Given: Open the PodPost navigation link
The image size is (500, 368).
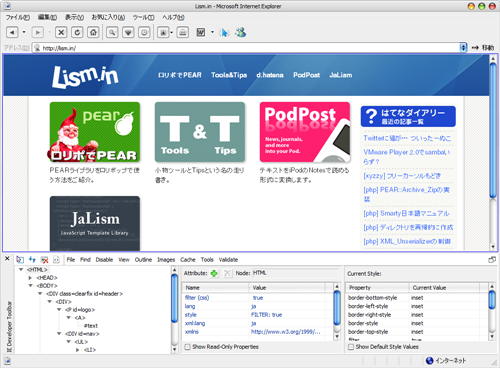Looking at the screenshot, I should tap(306, 75).
